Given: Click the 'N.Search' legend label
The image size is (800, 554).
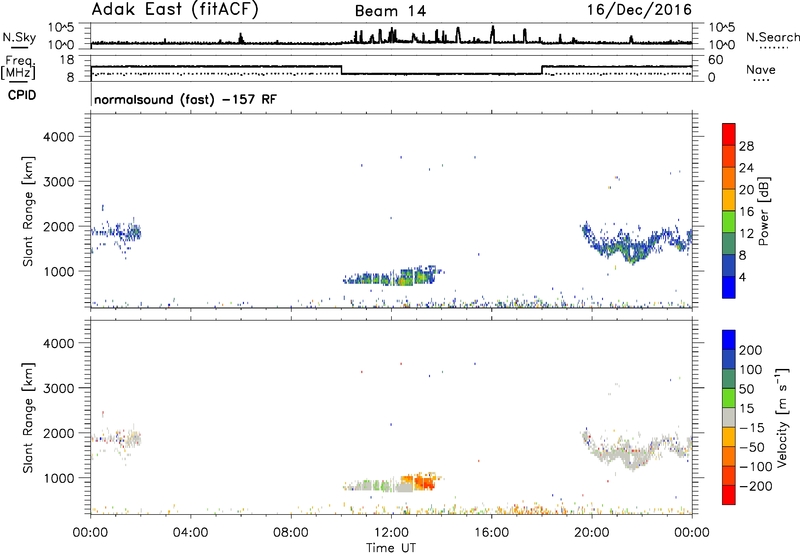Looking at the screenshot, I should [772, 37].
